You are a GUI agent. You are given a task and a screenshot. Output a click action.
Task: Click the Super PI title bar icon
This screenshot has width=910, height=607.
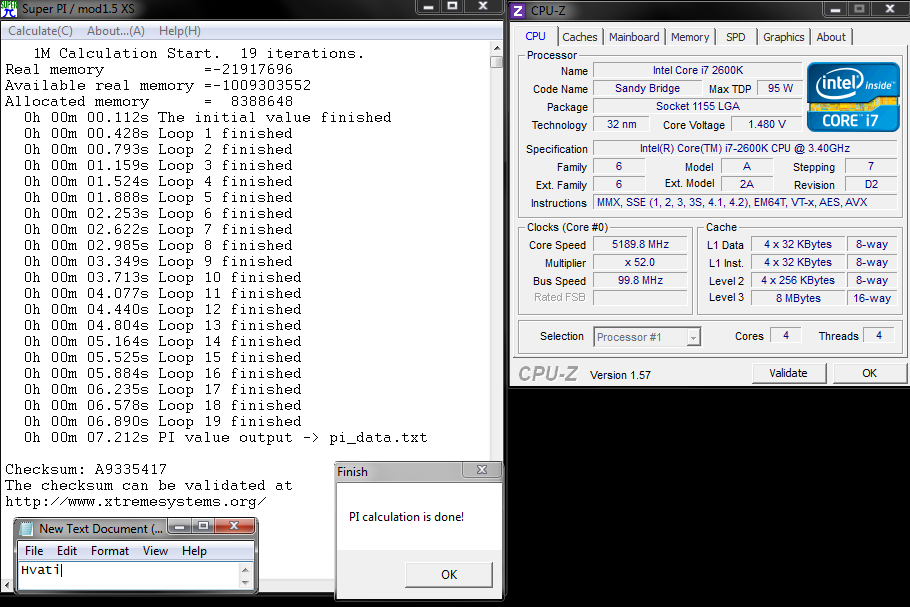click(10, 8)
